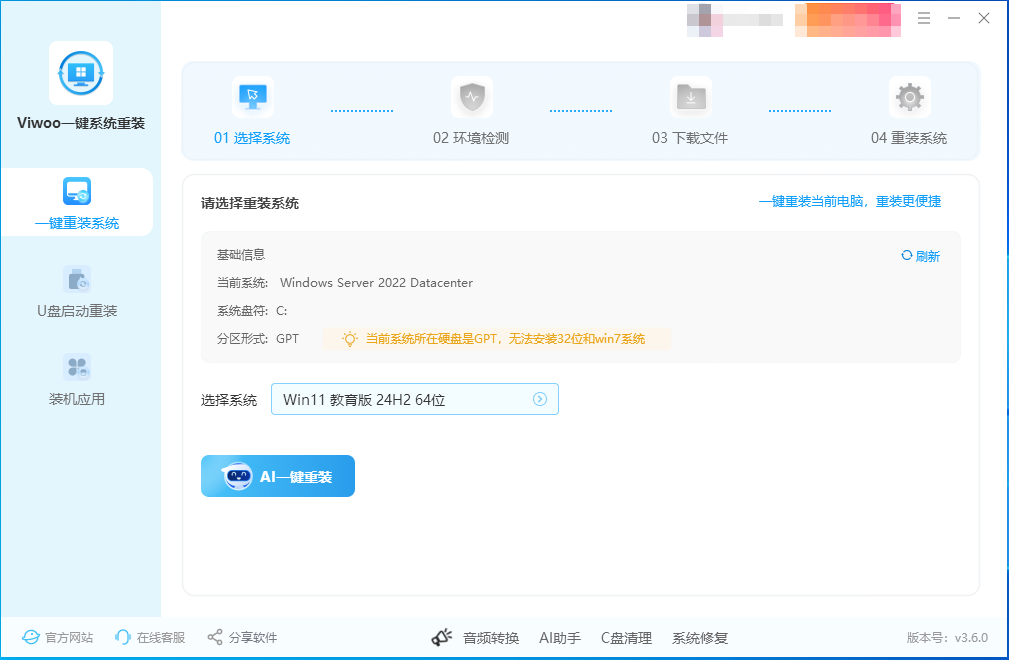1009x660 pixels.
Task: Select the 01 选择系统 step label
Action: [252, 138]
